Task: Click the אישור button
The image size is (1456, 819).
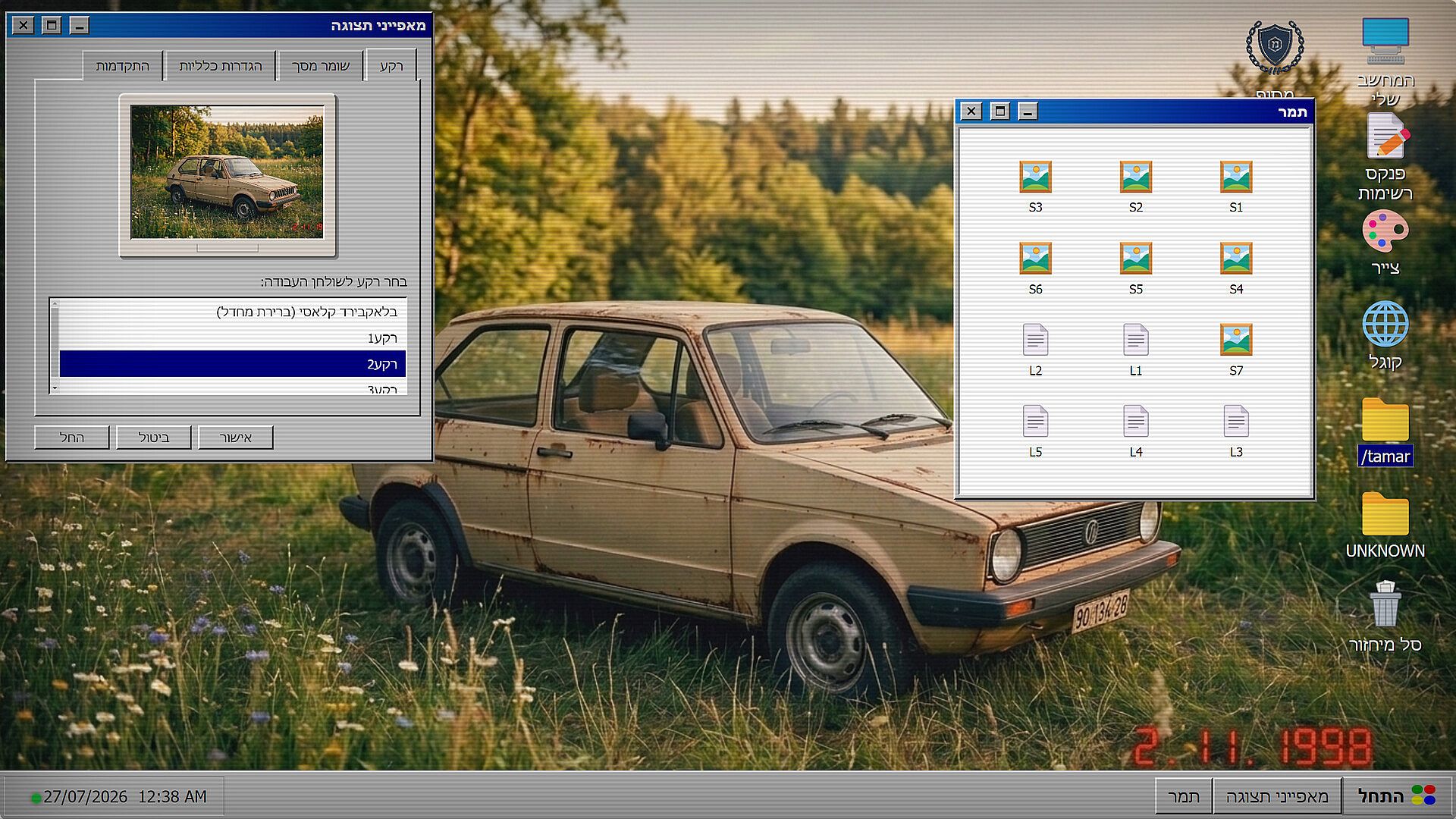Action: pos(236,438)
